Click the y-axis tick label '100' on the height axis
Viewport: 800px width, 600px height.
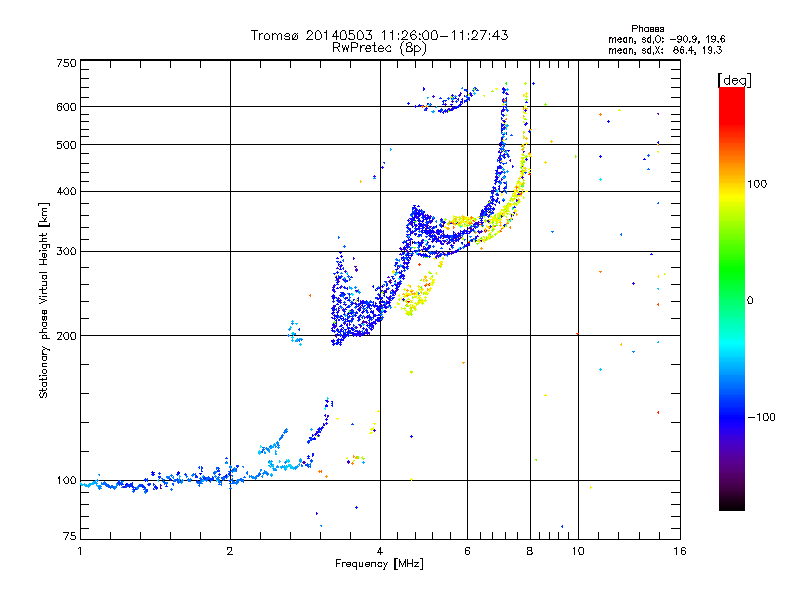(x=66, y=481)
